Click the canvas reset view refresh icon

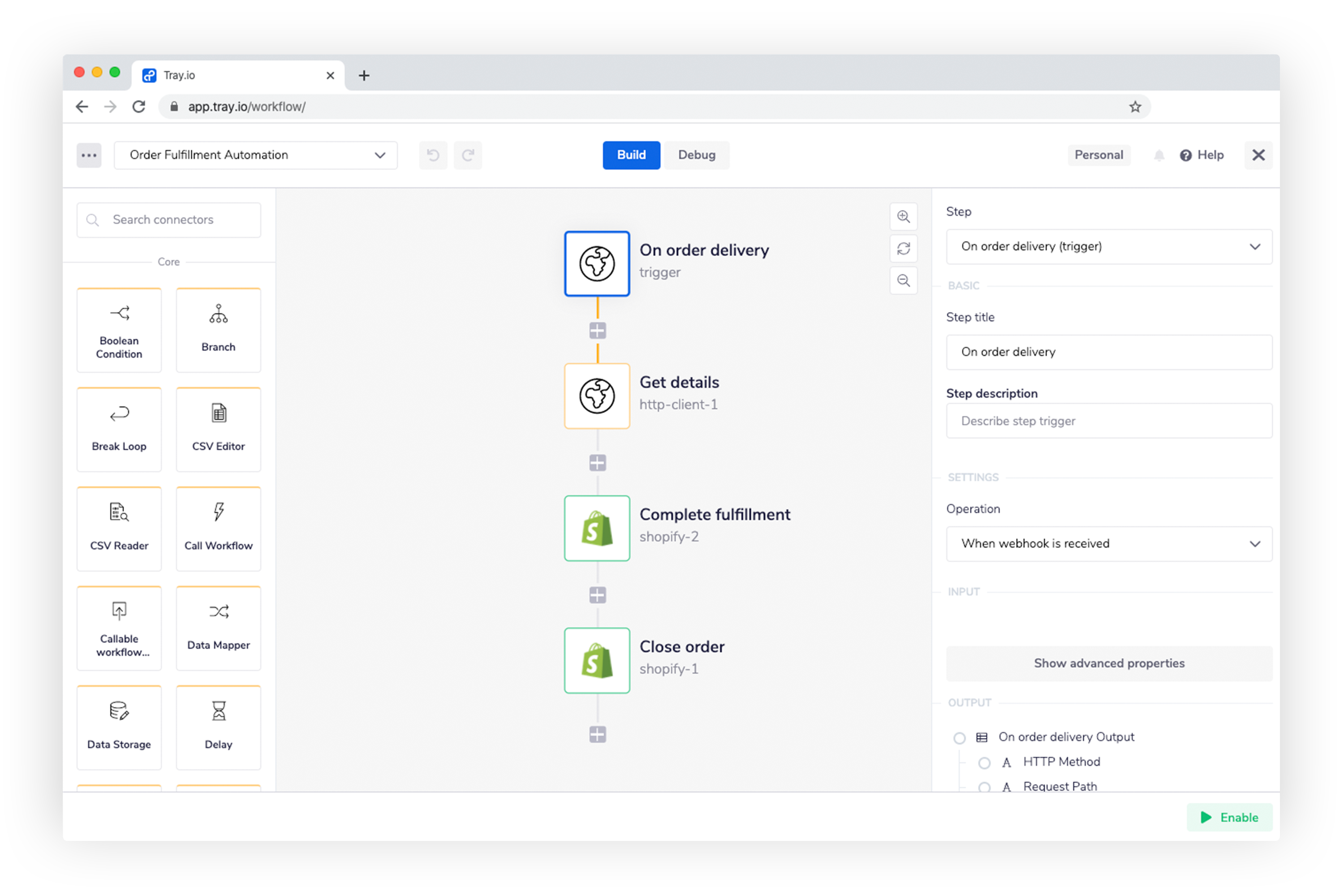click(x=903, y=249)
